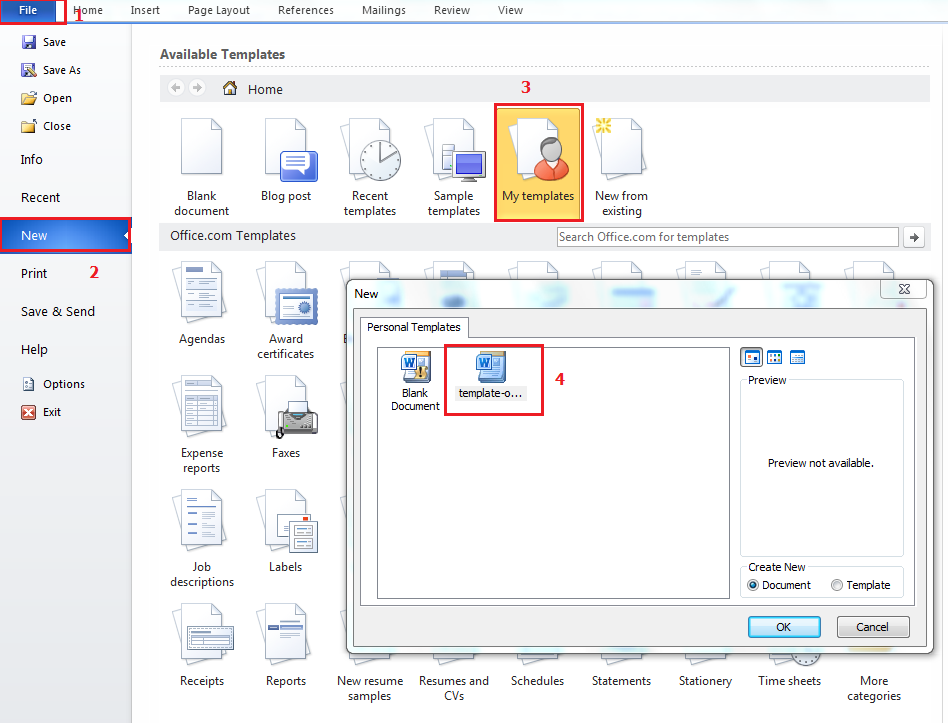
Task: Select the template-o... personal template
Action: pos(490,376)
